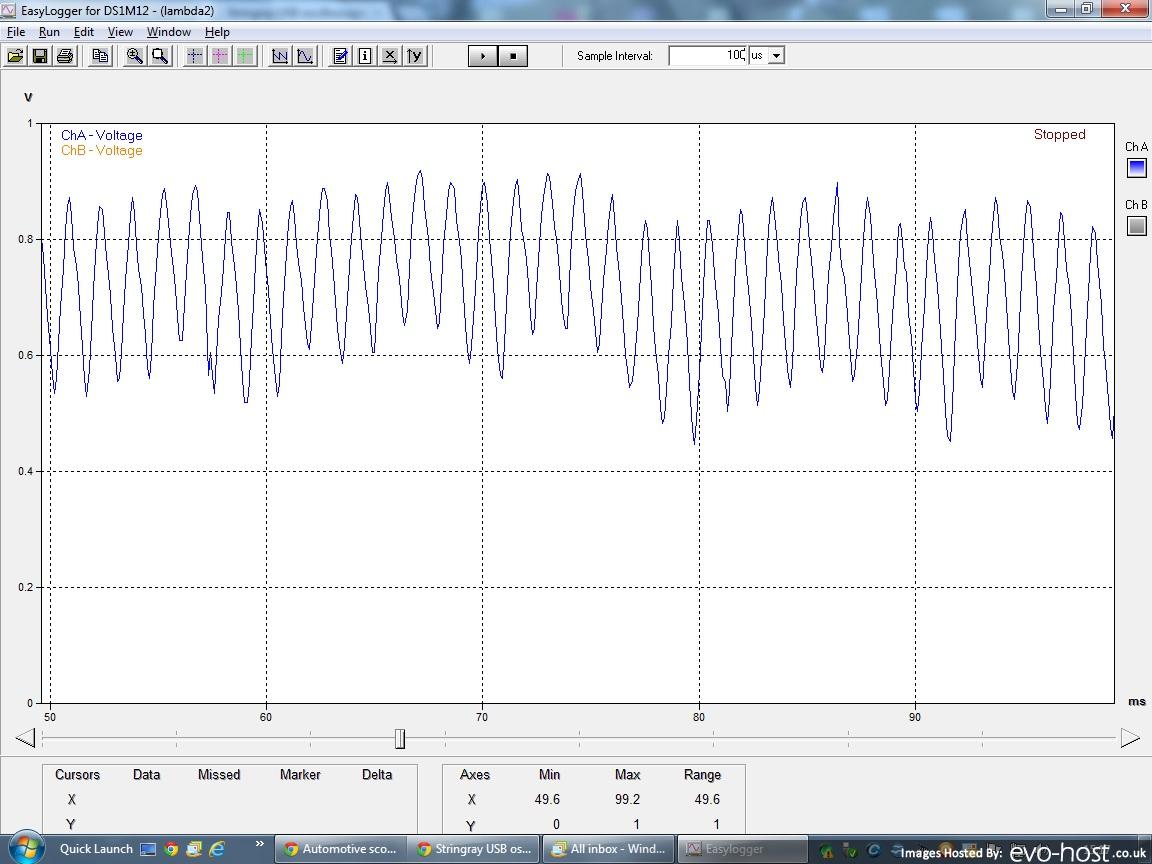Expand the Quick Launch overflow chevron
The image size is (1152, 864).
[x=259, y=845]
